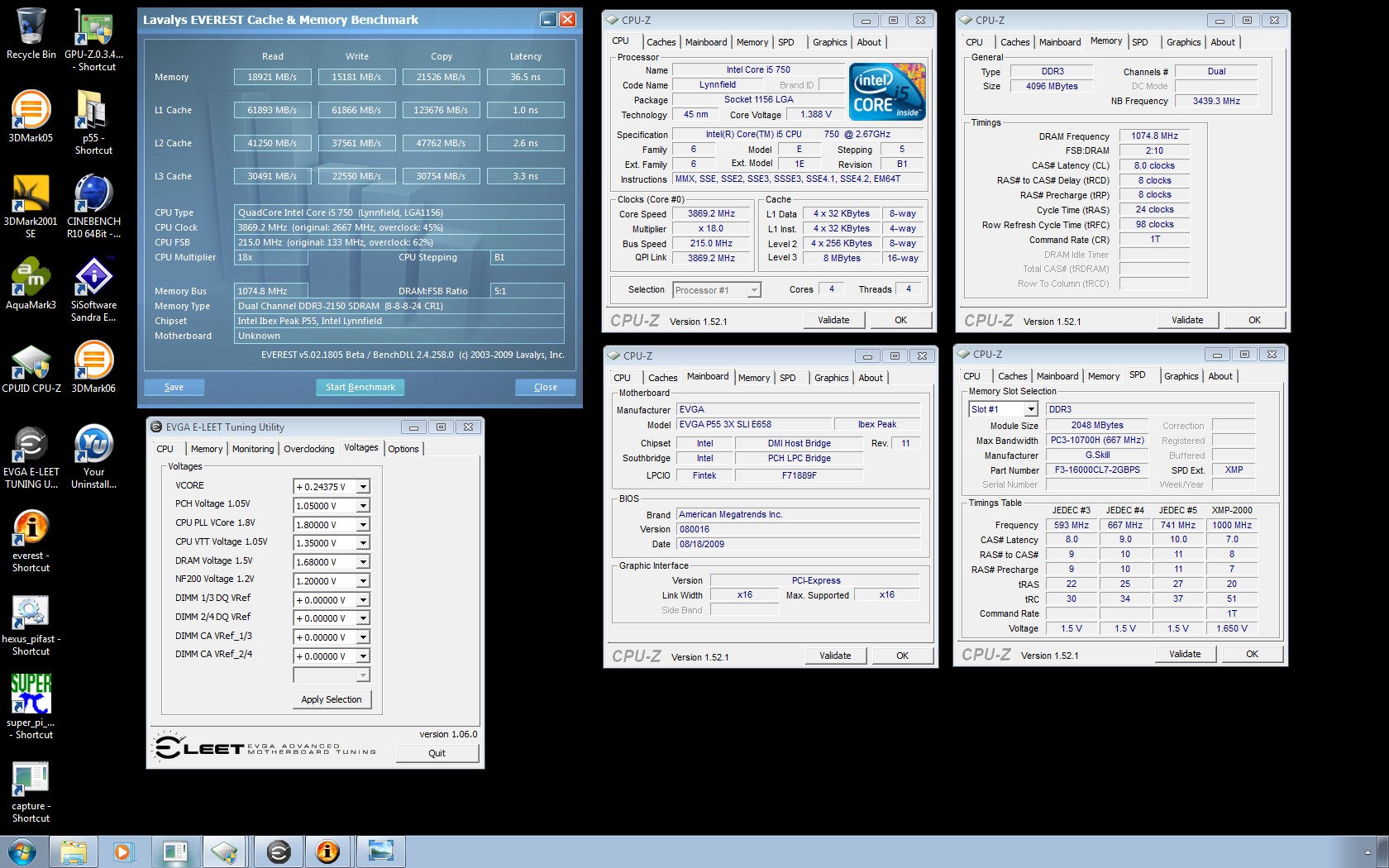1389x868 pixels.
Task: Click Core Voltage value 1.388 V
Action: tap(816, 114)
